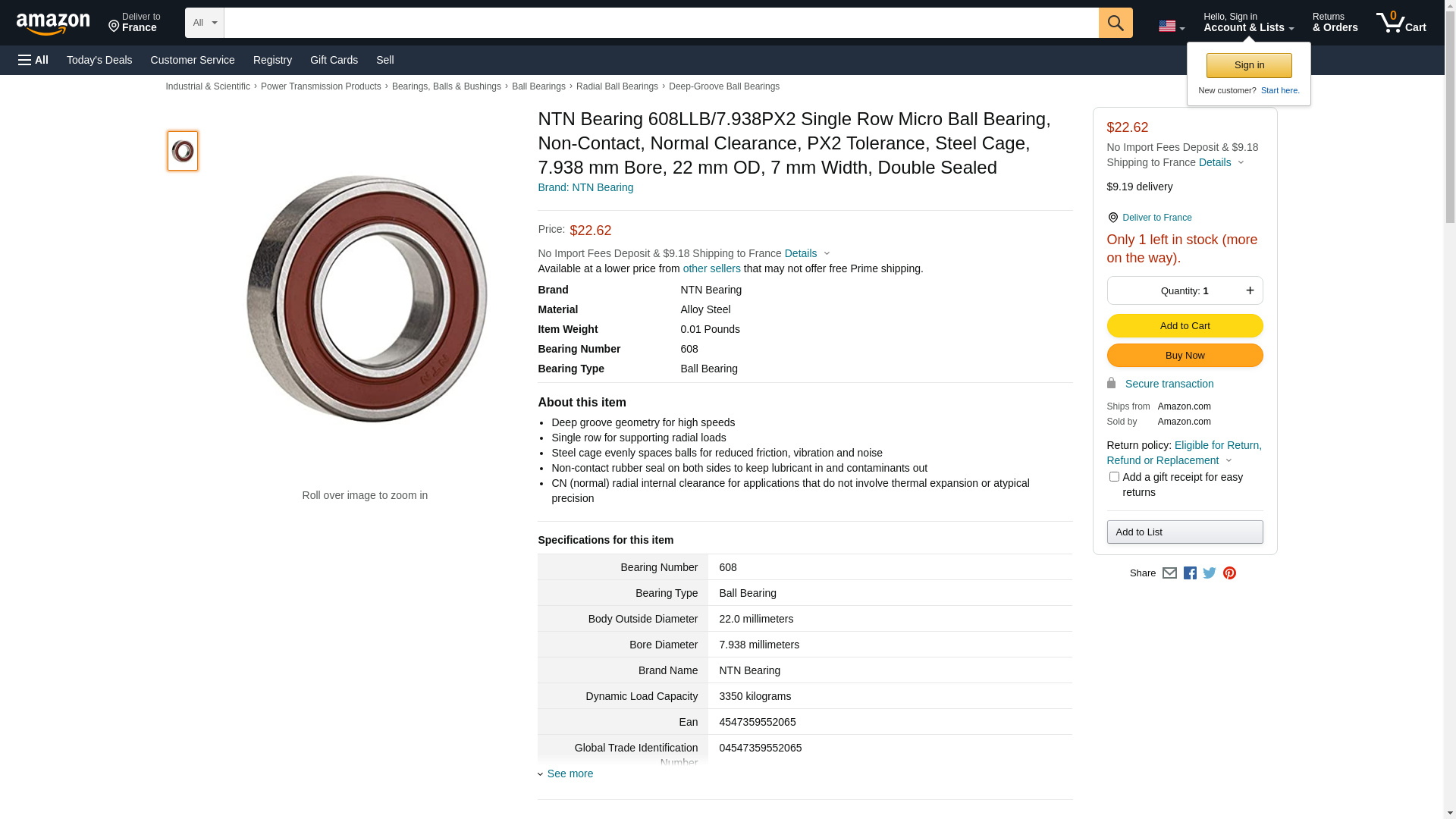The height and width of the screenshot is (819, 1456).
Task: Increase quantity with plus button
Action: point(1250,290)
